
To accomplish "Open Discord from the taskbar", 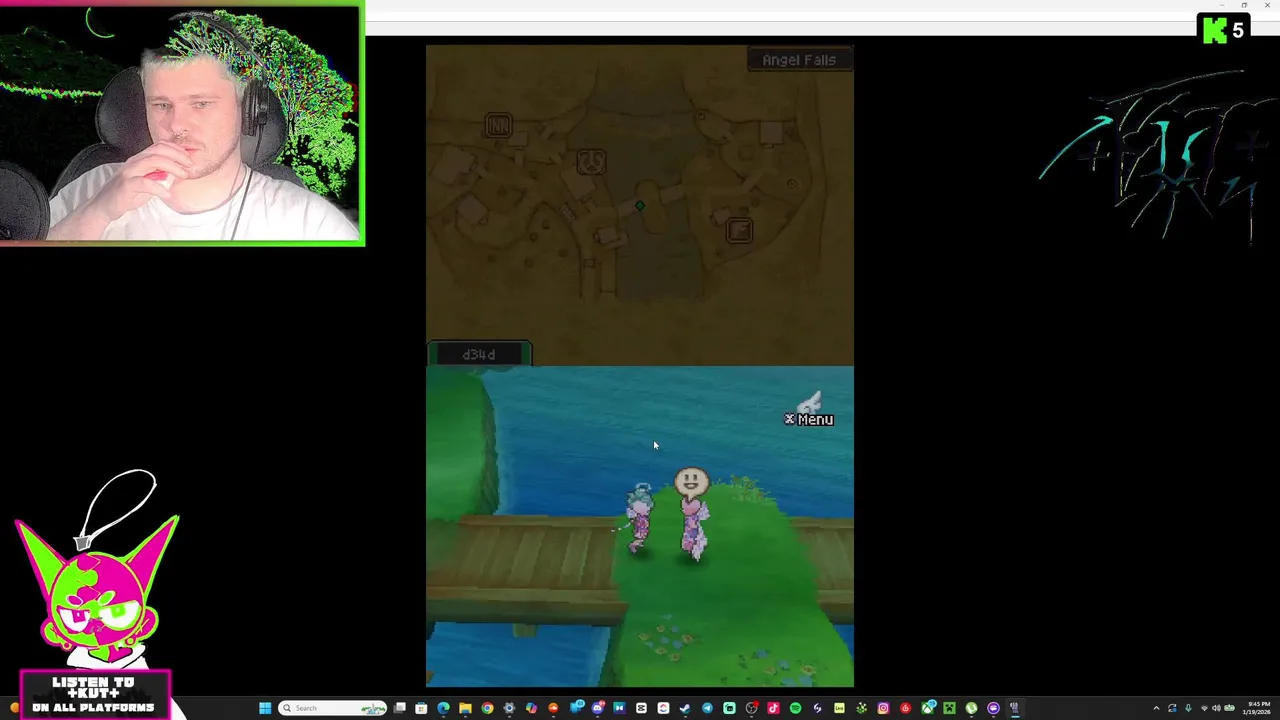I will pos(597,708).
